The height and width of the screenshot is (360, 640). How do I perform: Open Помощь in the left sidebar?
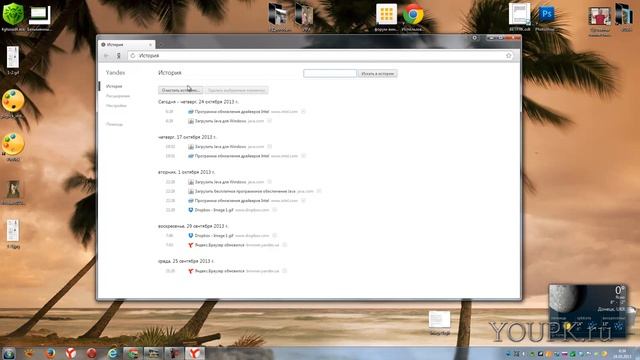(115, 124)
